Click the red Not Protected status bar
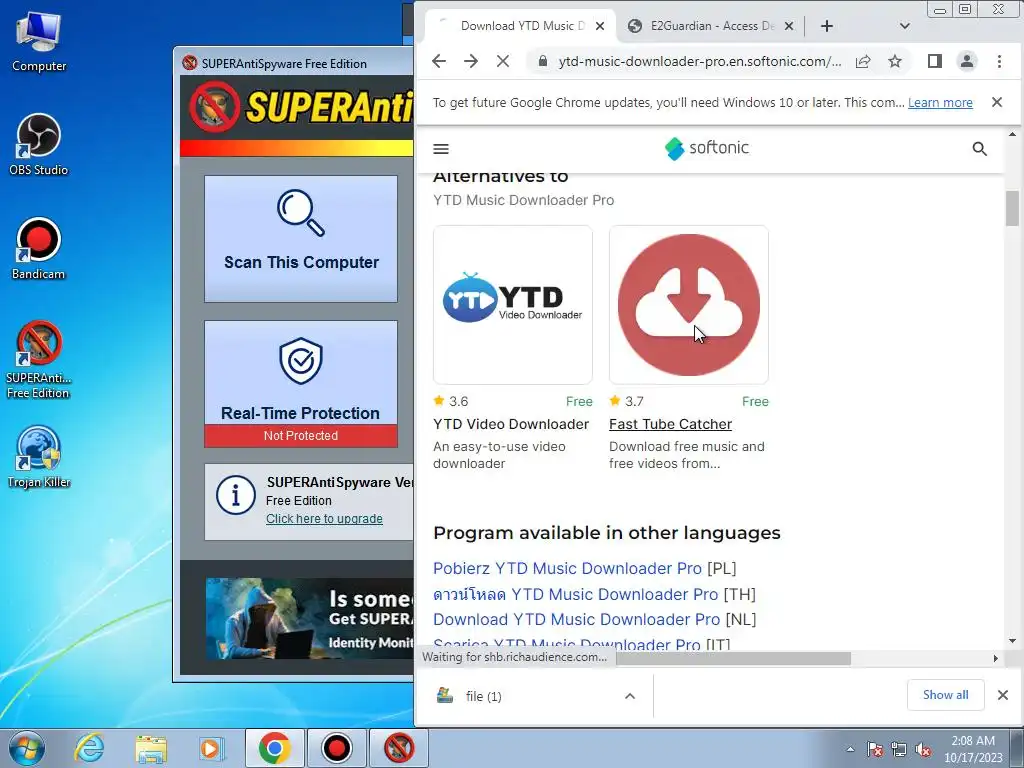The image size is (1024, 768). tap(300, 436)
